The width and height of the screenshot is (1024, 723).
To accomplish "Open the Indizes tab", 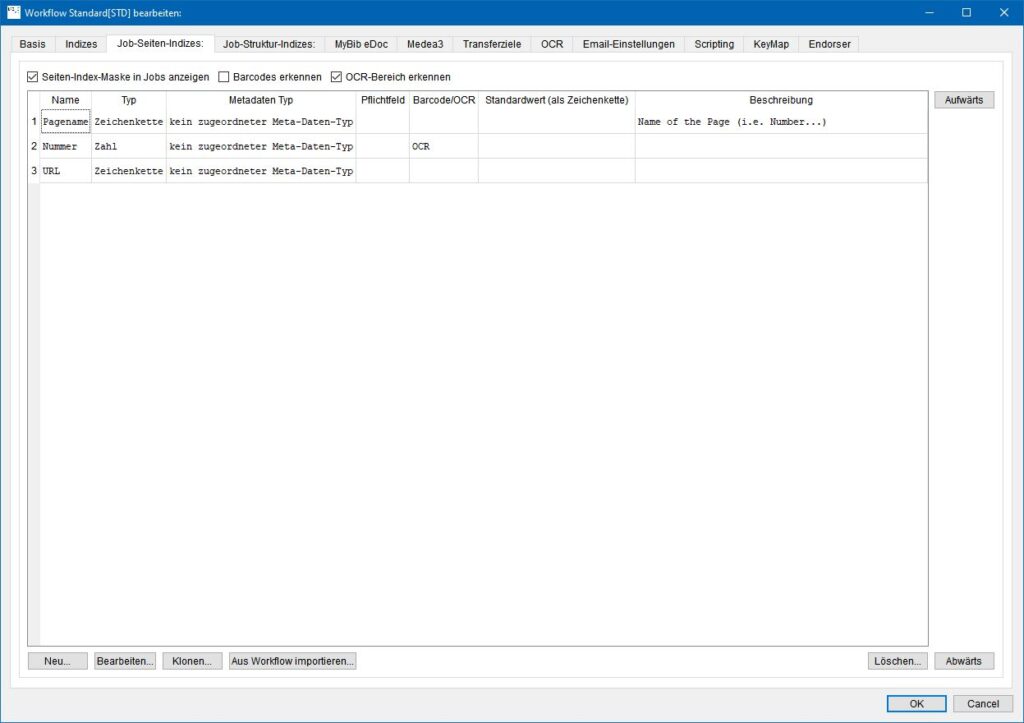I will (x=81, y=44).
